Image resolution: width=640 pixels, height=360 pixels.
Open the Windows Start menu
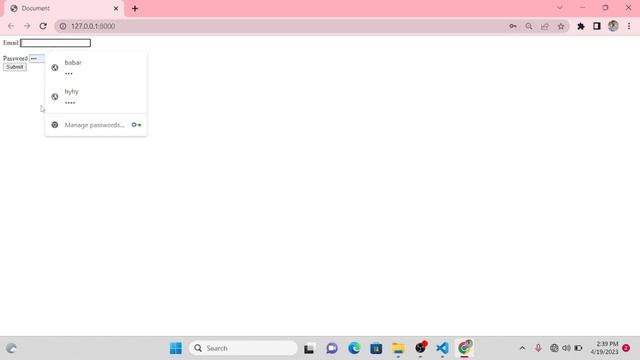pyautogui.click(x=176, y=348)
